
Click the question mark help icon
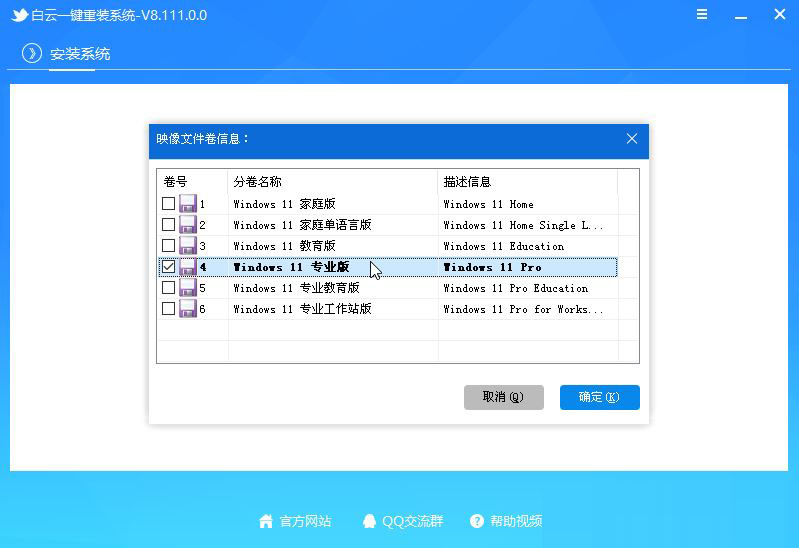coord(477,521)
